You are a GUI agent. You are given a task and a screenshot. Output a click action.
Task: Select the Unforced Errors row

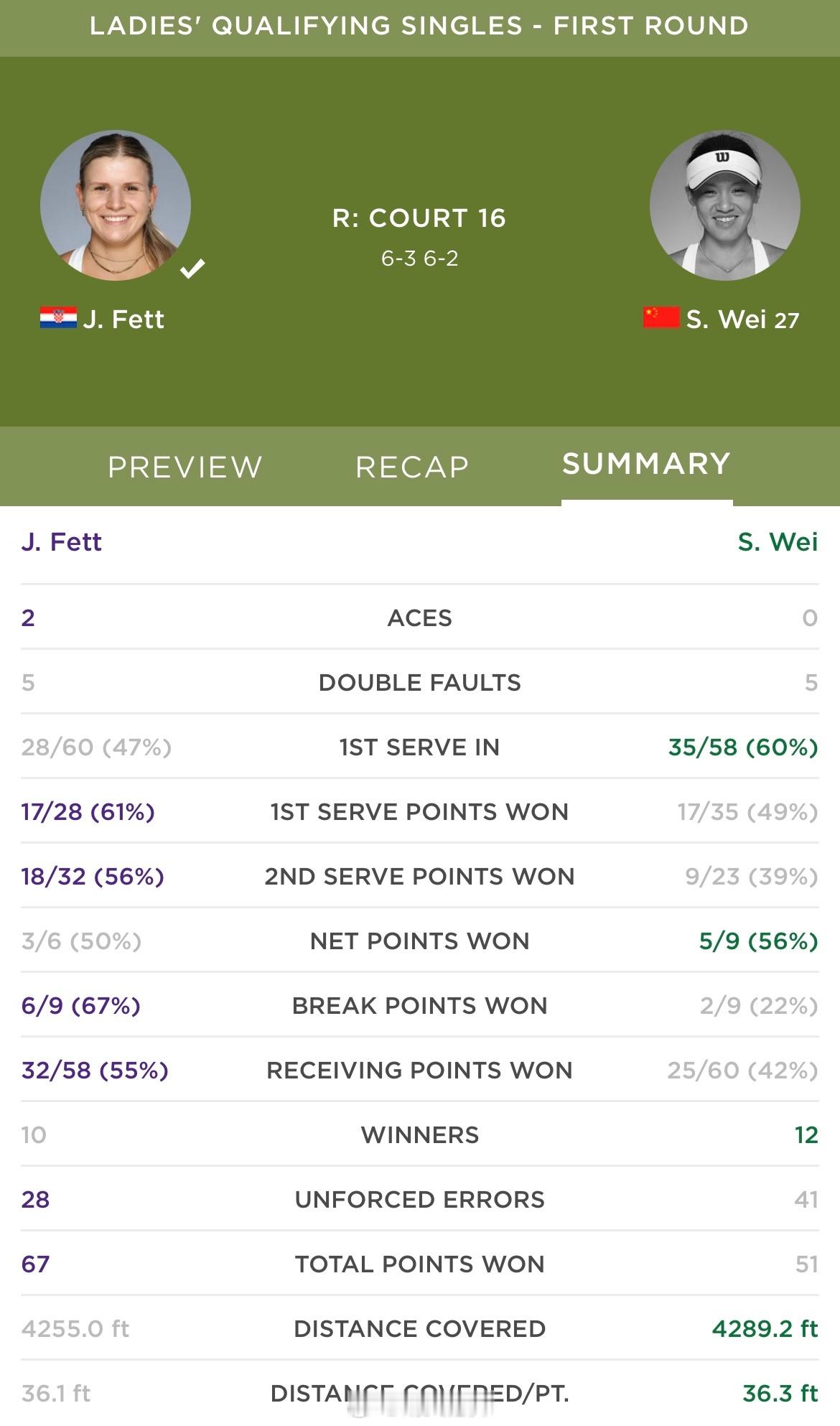[420, 1199]
